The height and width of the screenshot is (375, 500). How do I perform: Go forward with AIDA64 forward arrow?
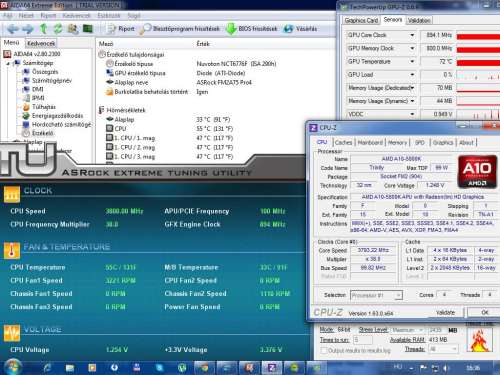click(28, 29)
